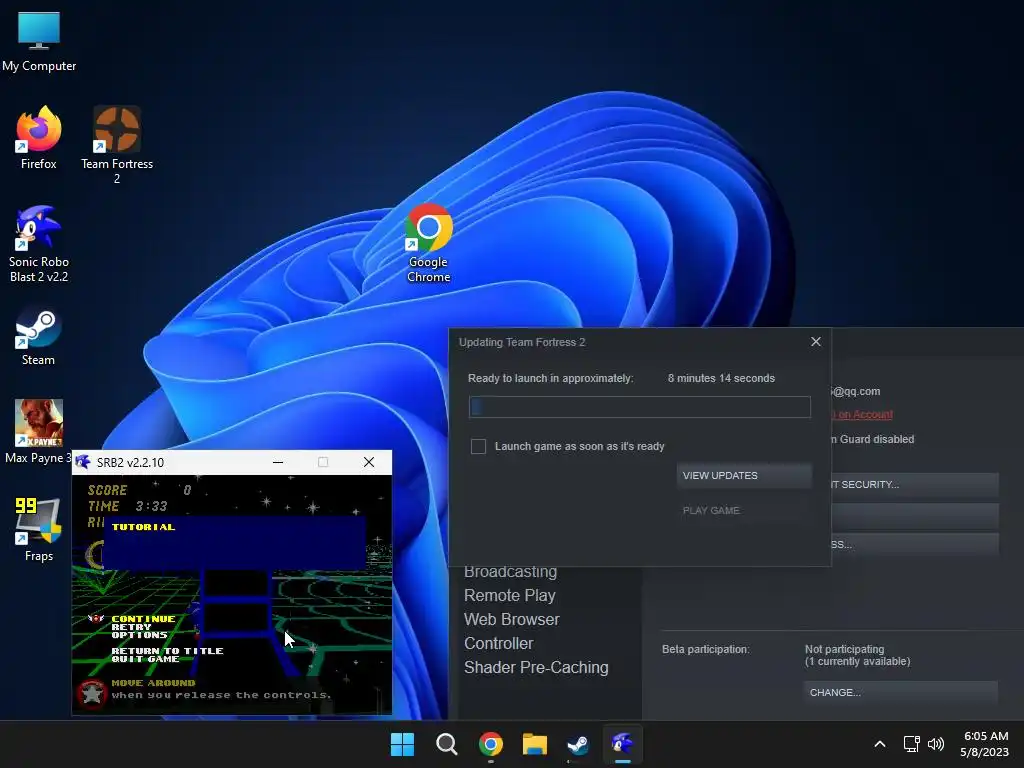Image resolution: width=1024 pixels, height=768 pixels.
Task: Open network status tray icon
Action: pyautogui.click(x=912, y=744)
